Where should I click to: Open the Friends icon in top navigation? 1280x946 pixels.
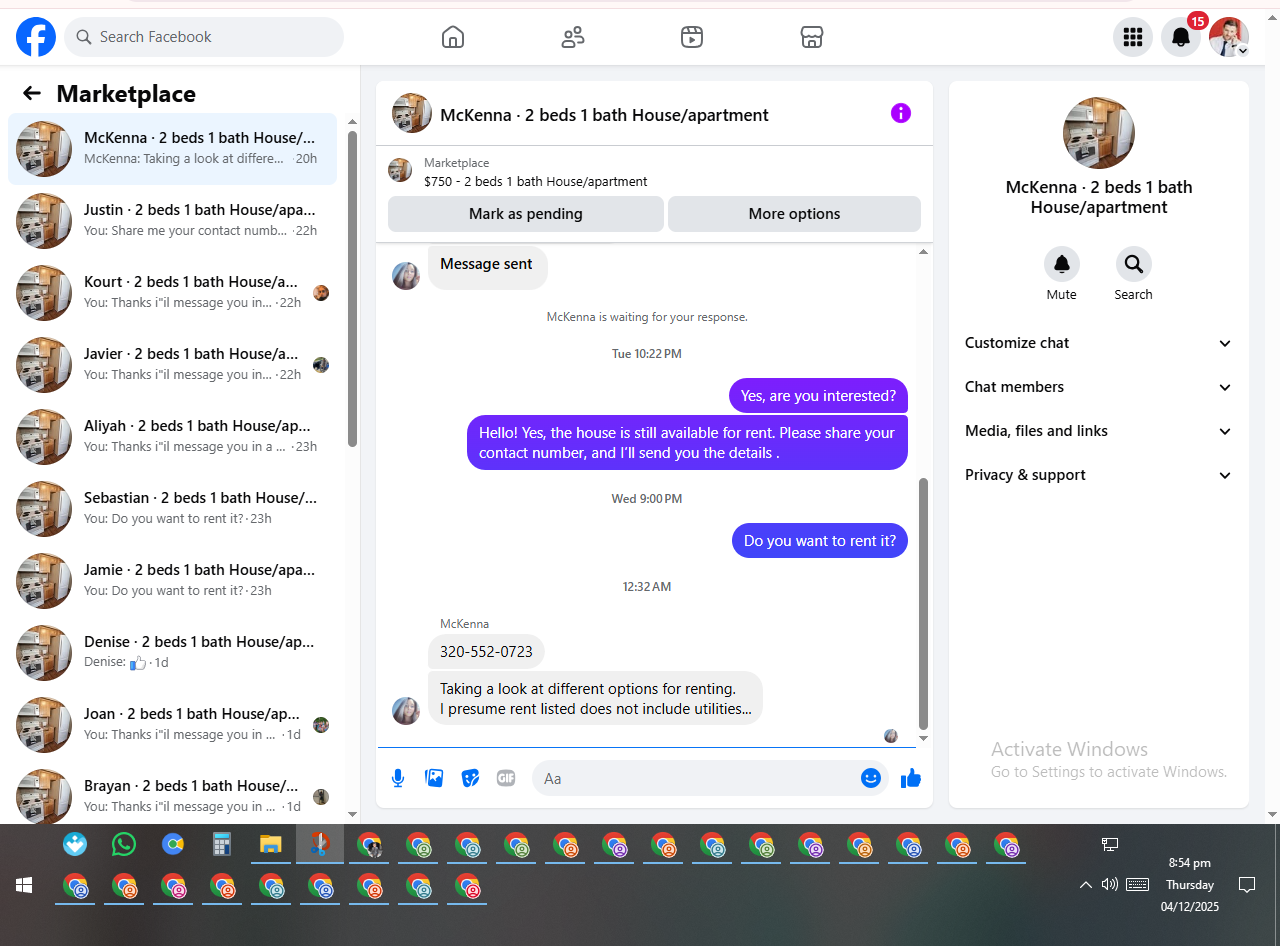coord(573,37)
